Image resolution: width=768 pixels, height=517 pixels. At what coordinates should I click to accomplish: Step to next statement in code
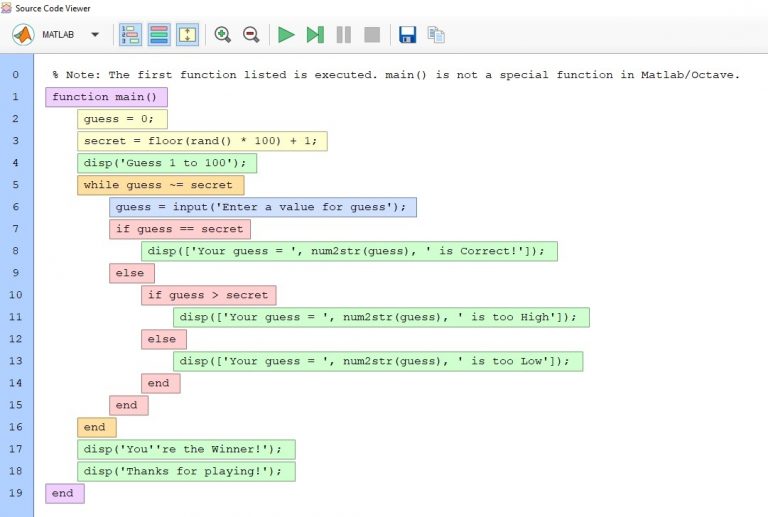click(x=315, y=35)
